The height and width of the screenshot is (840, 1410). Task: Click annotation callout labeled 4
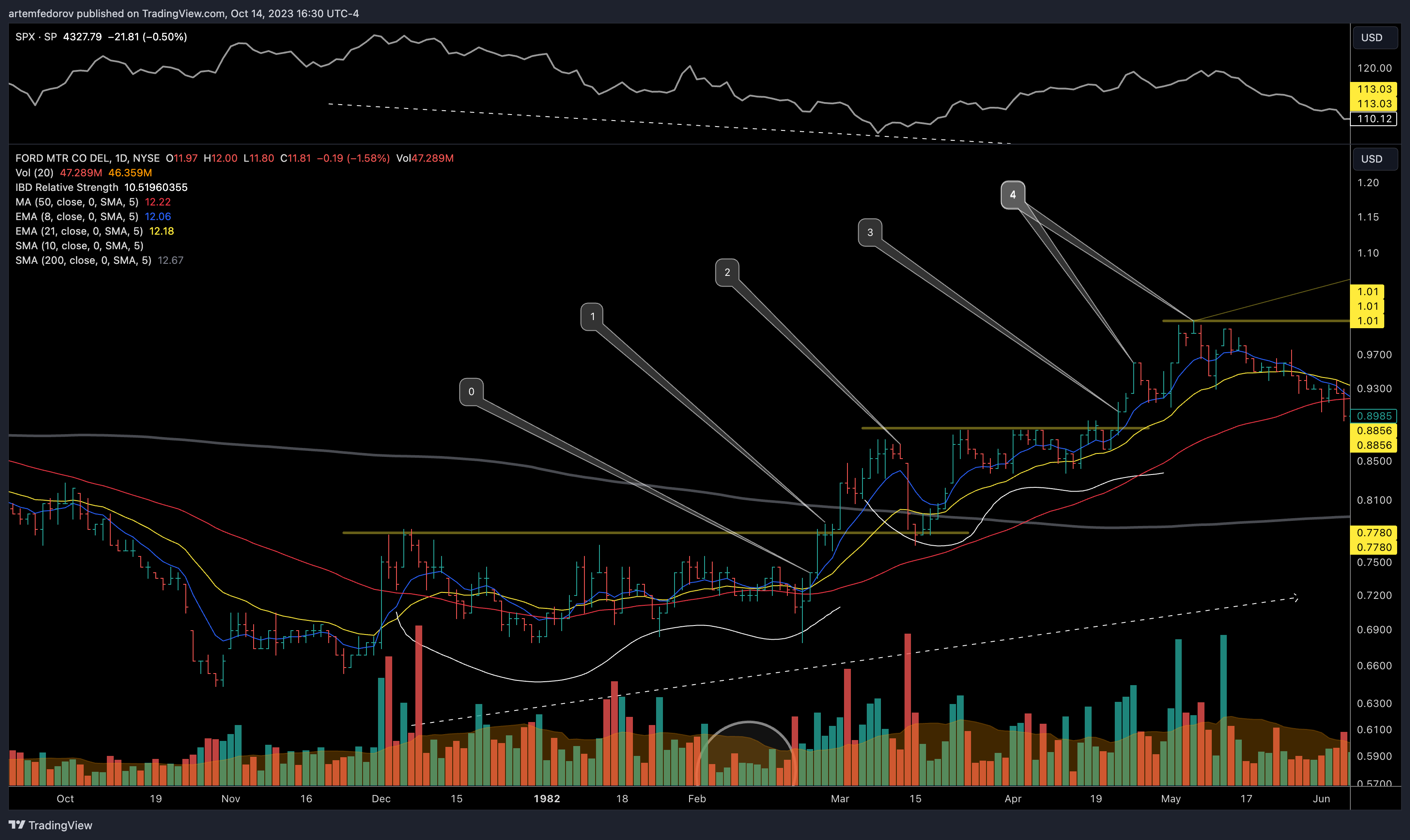[1013, 195]
